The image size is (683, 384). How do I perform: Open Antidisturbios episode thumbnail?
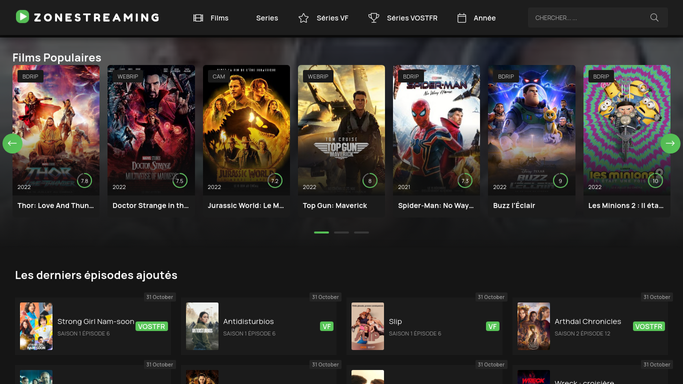click(x=202, y=326)
